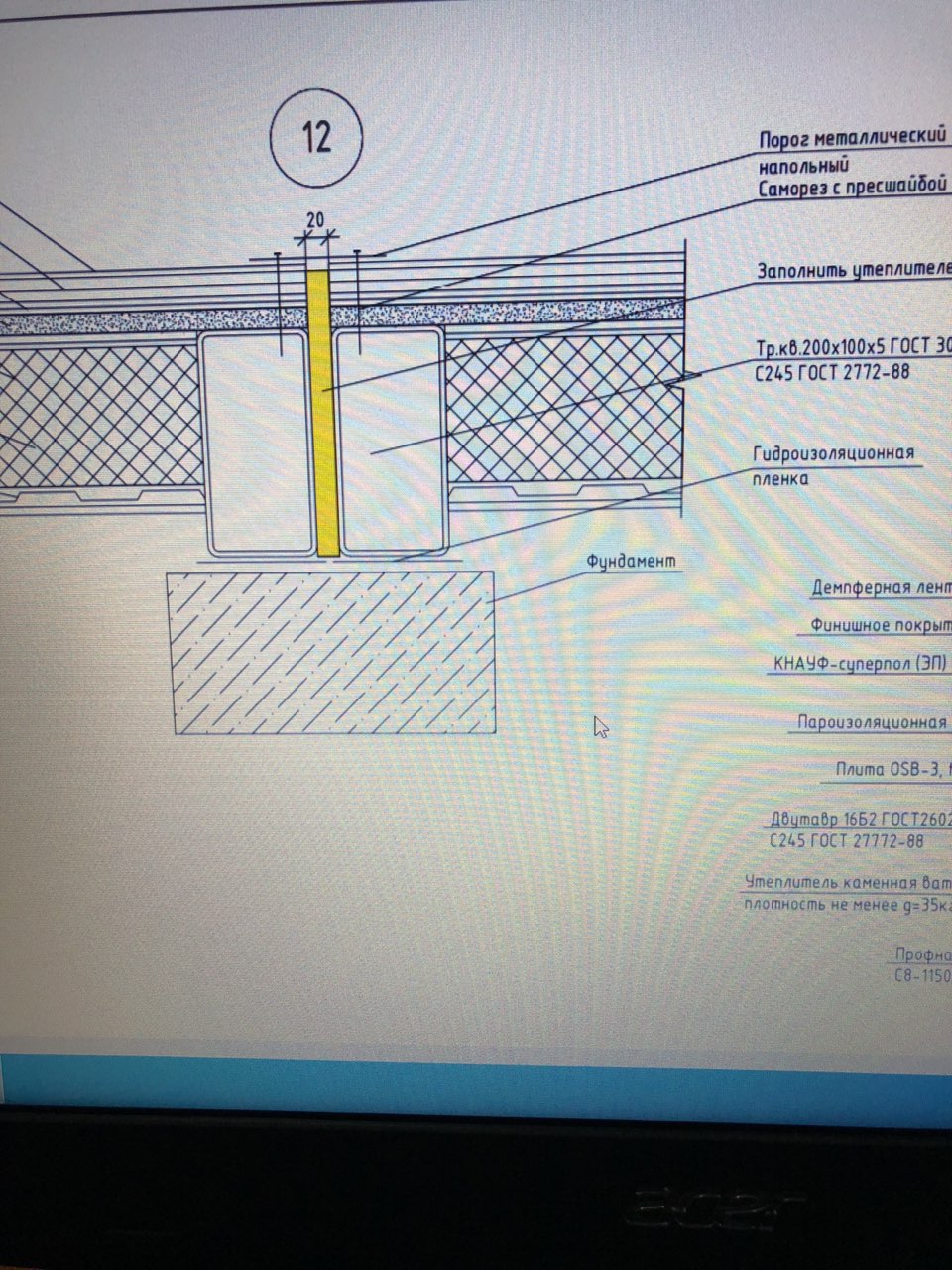The image size is (952, 1270).
Task: Select the 'Фундамент' label
Action: click(x=632, y=561)
